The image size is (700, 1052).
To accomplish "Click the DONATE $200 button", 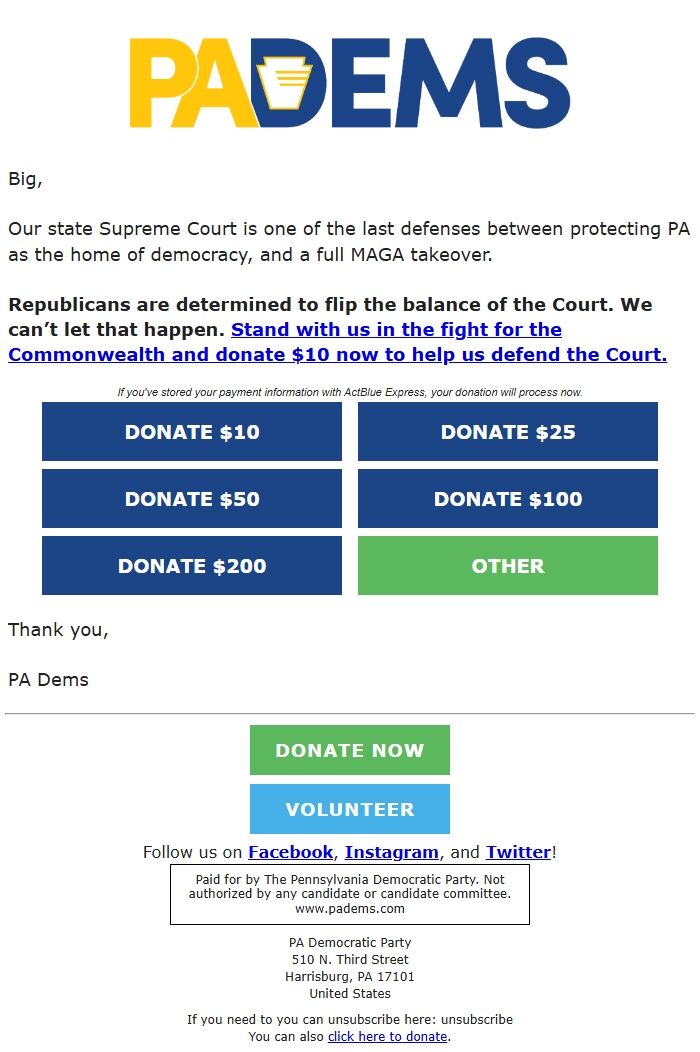I will click(192, 566).
